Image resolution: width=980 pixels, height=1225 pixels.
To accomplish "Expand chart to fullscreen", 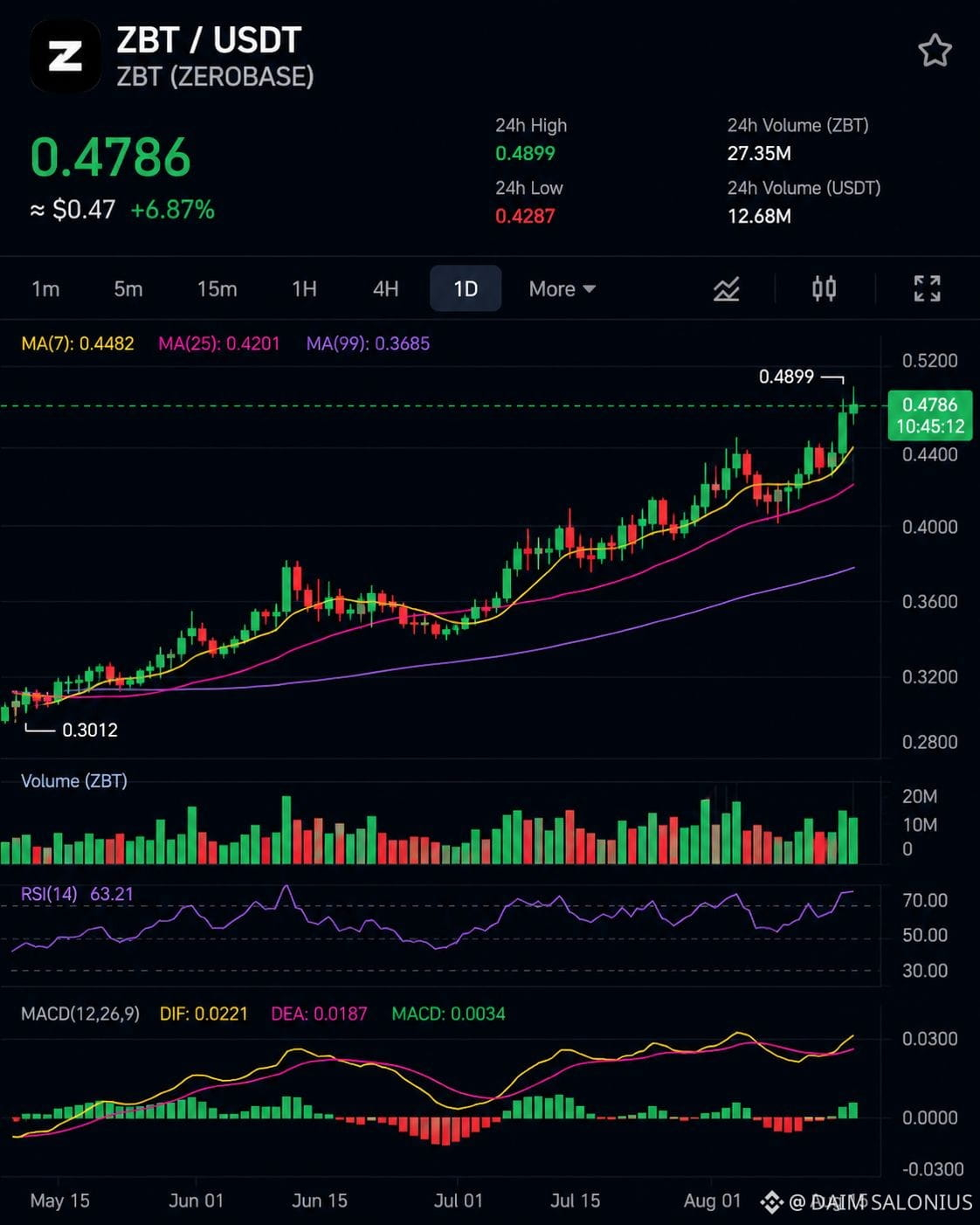I will [928, 288].
